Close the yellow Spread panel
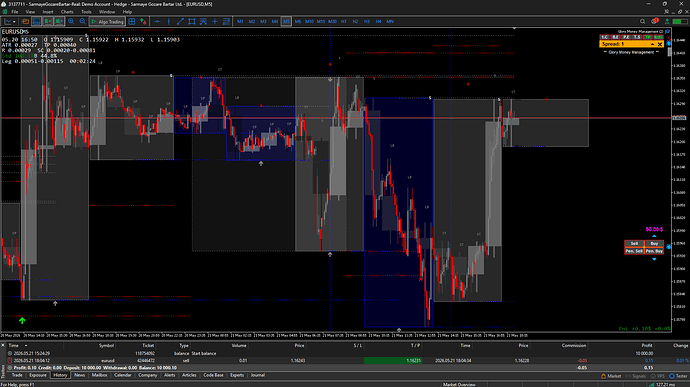Image resolution: width=690 pixels, height=387 pixels. [660, 44]
